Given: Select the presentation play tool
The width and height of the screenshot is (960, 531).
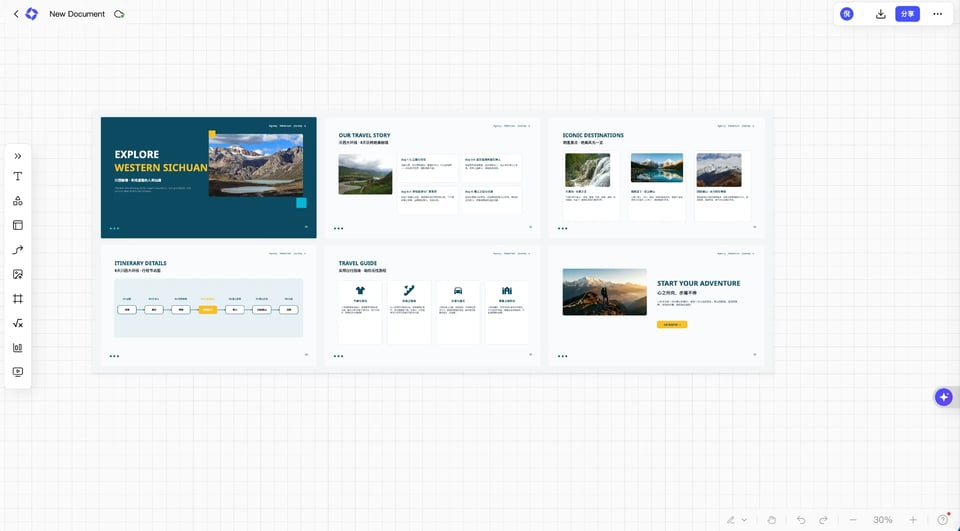Looking at the screenshot, I should click(18, 372).
